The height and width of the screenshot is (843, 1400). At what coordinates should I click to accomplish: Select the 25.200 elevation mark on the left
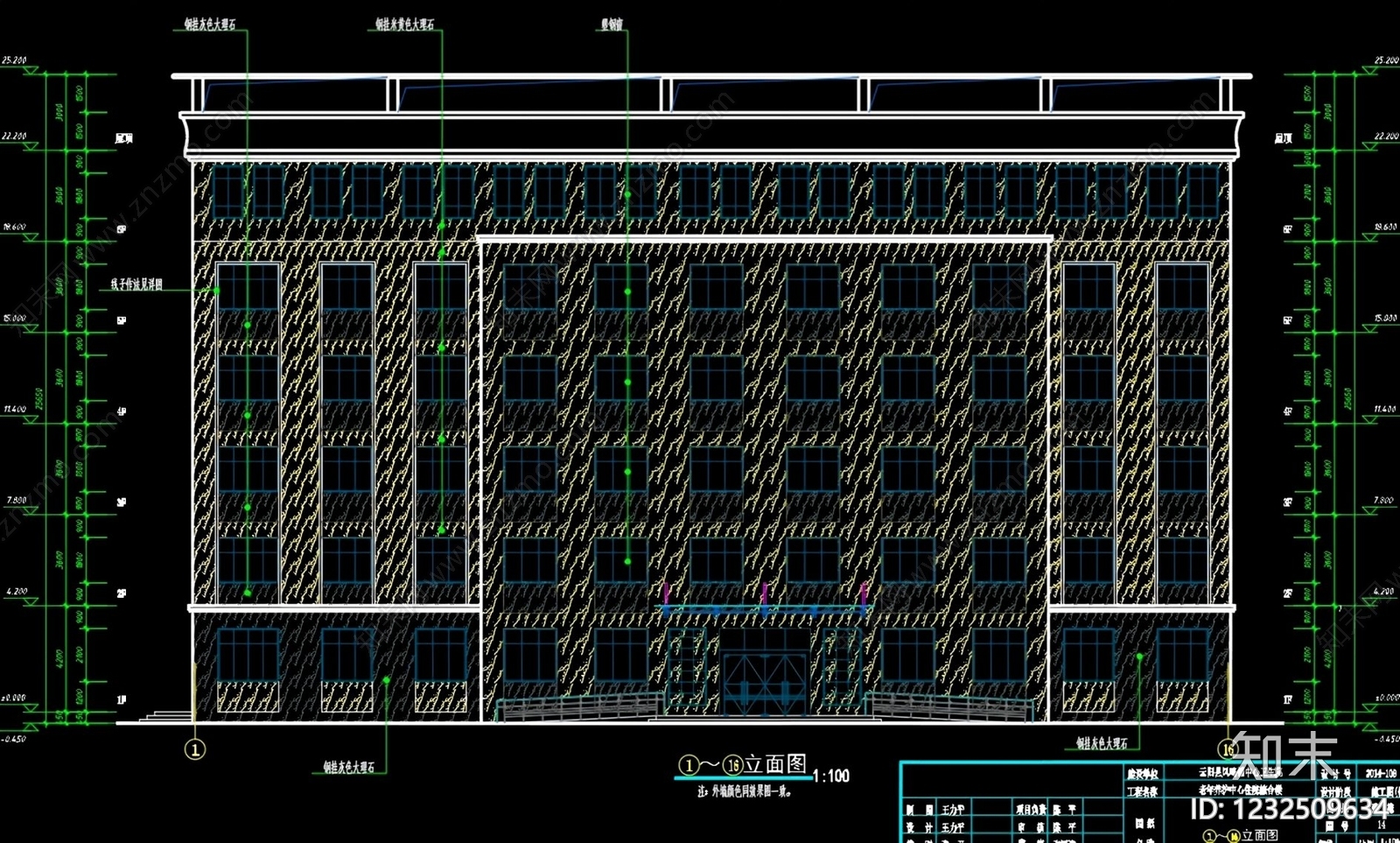[x=14, y=60]
